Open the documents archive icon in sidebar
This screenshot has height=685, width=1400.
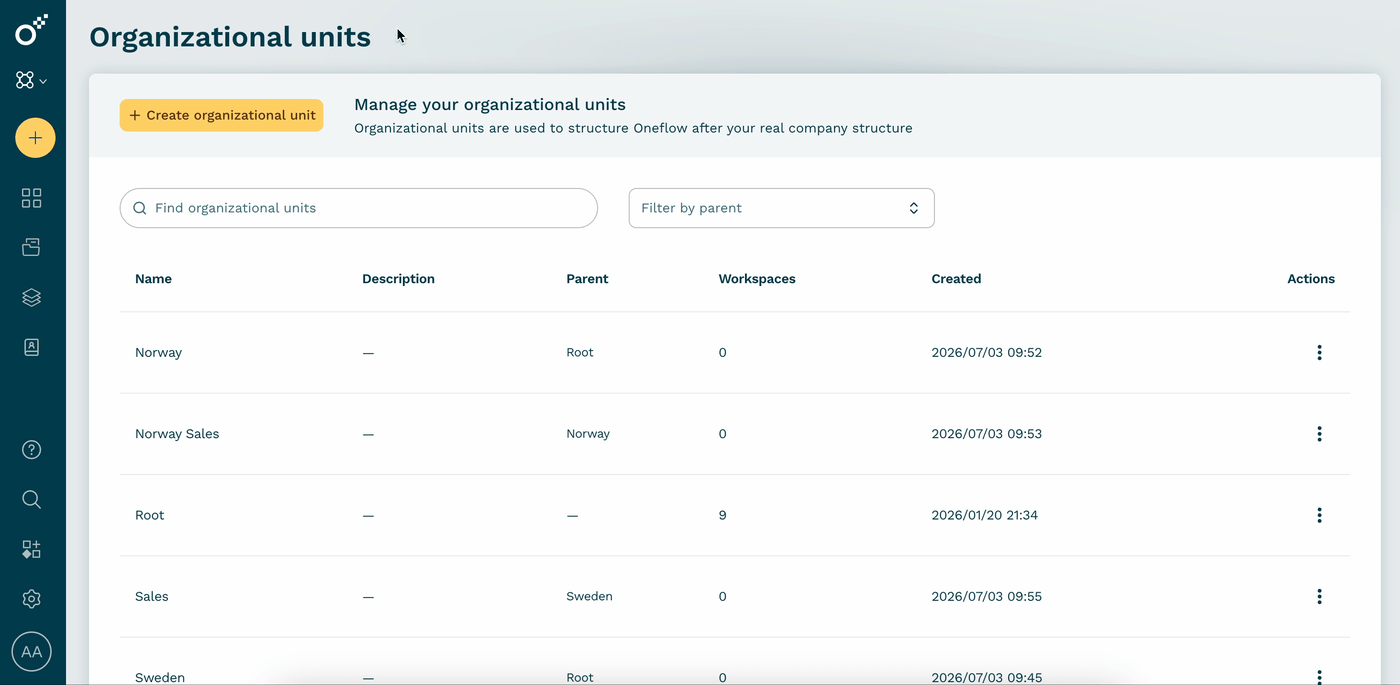(32, 247)
